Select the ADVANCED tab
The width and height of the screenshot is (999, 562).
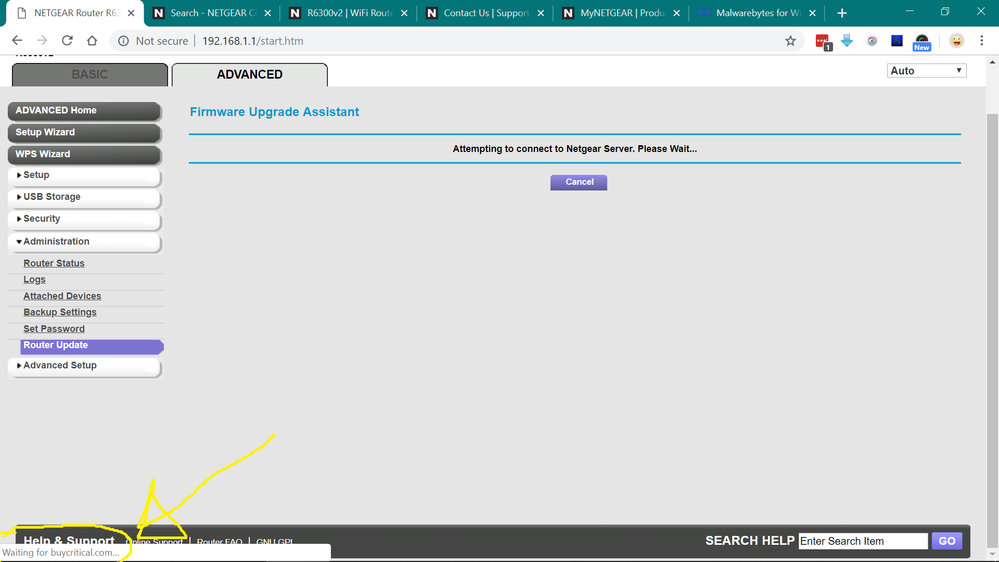point(250,75)
